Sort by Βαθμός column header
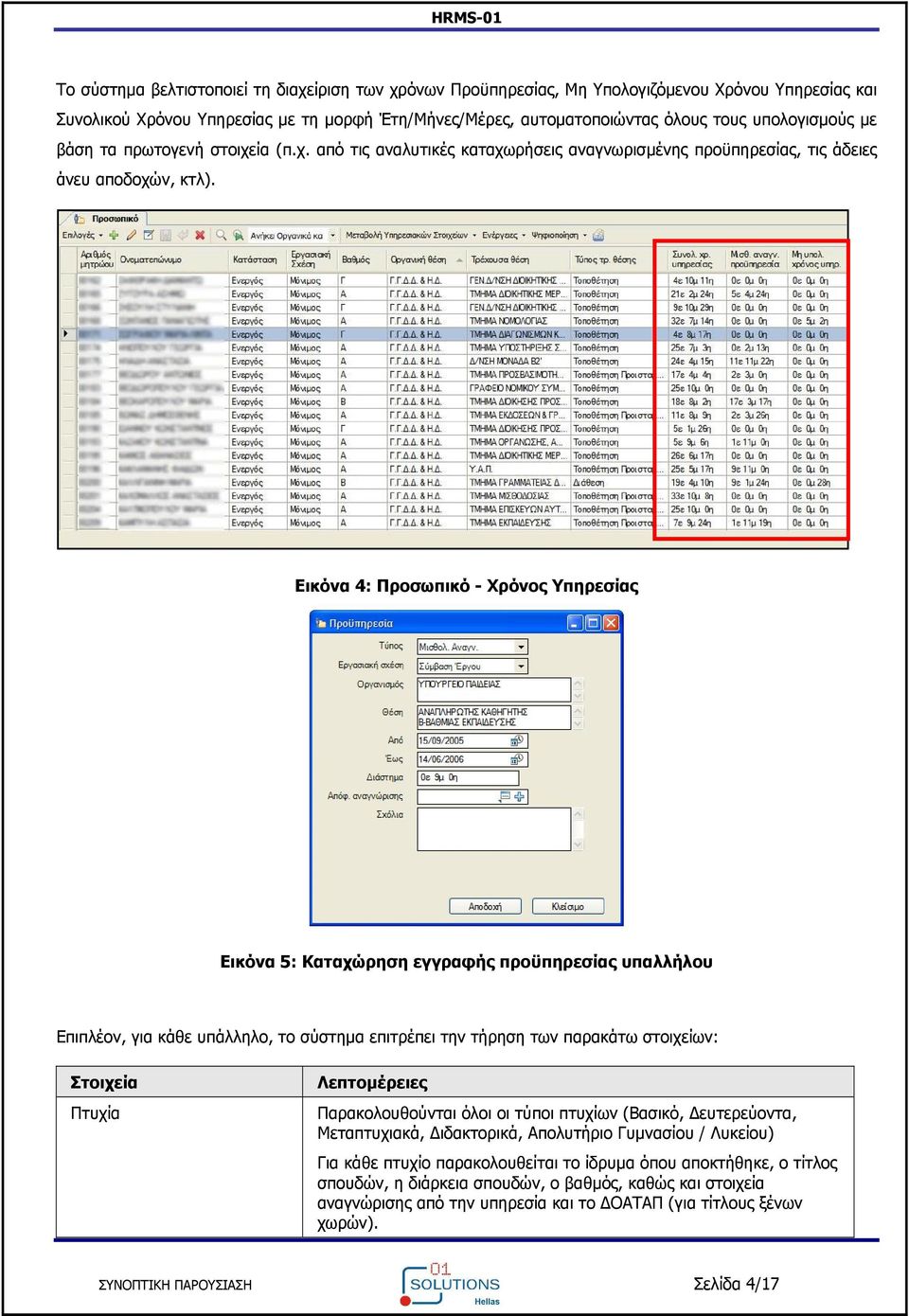The width and height of the screenshot is (909, 1316). click(362, 259)
